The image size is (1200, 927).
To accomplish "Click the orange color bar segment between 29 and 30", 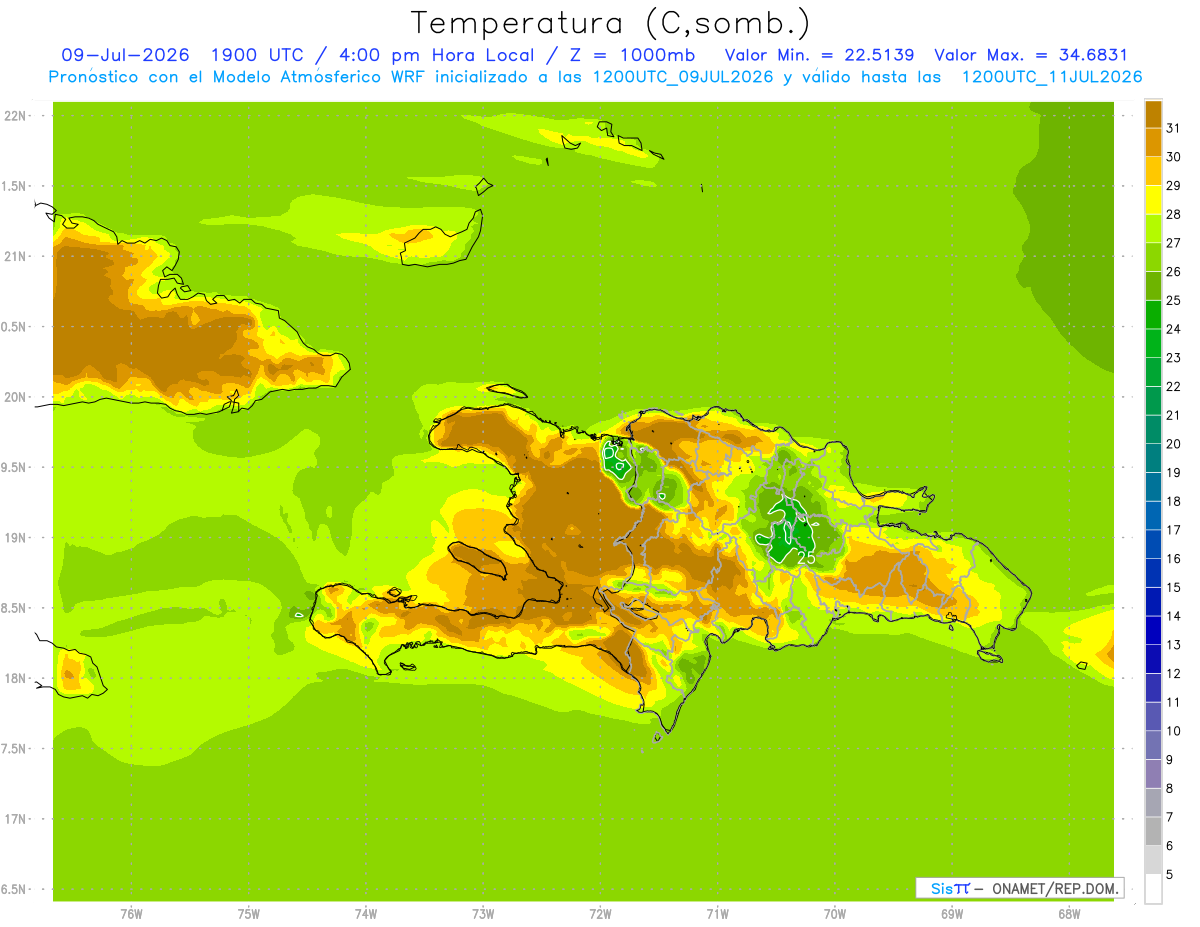I will pos(1153,170).
